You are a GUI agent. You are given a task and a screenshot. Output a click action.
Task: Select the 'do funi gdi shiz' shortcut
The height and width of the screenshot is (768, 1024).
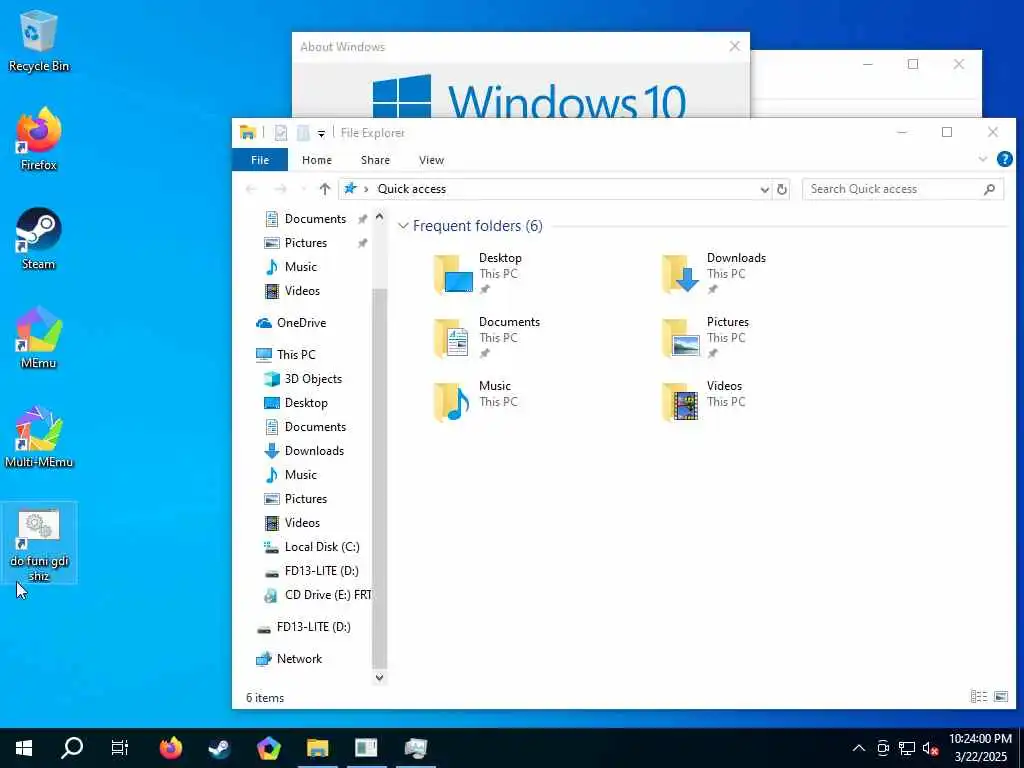(x=39, y=543)
